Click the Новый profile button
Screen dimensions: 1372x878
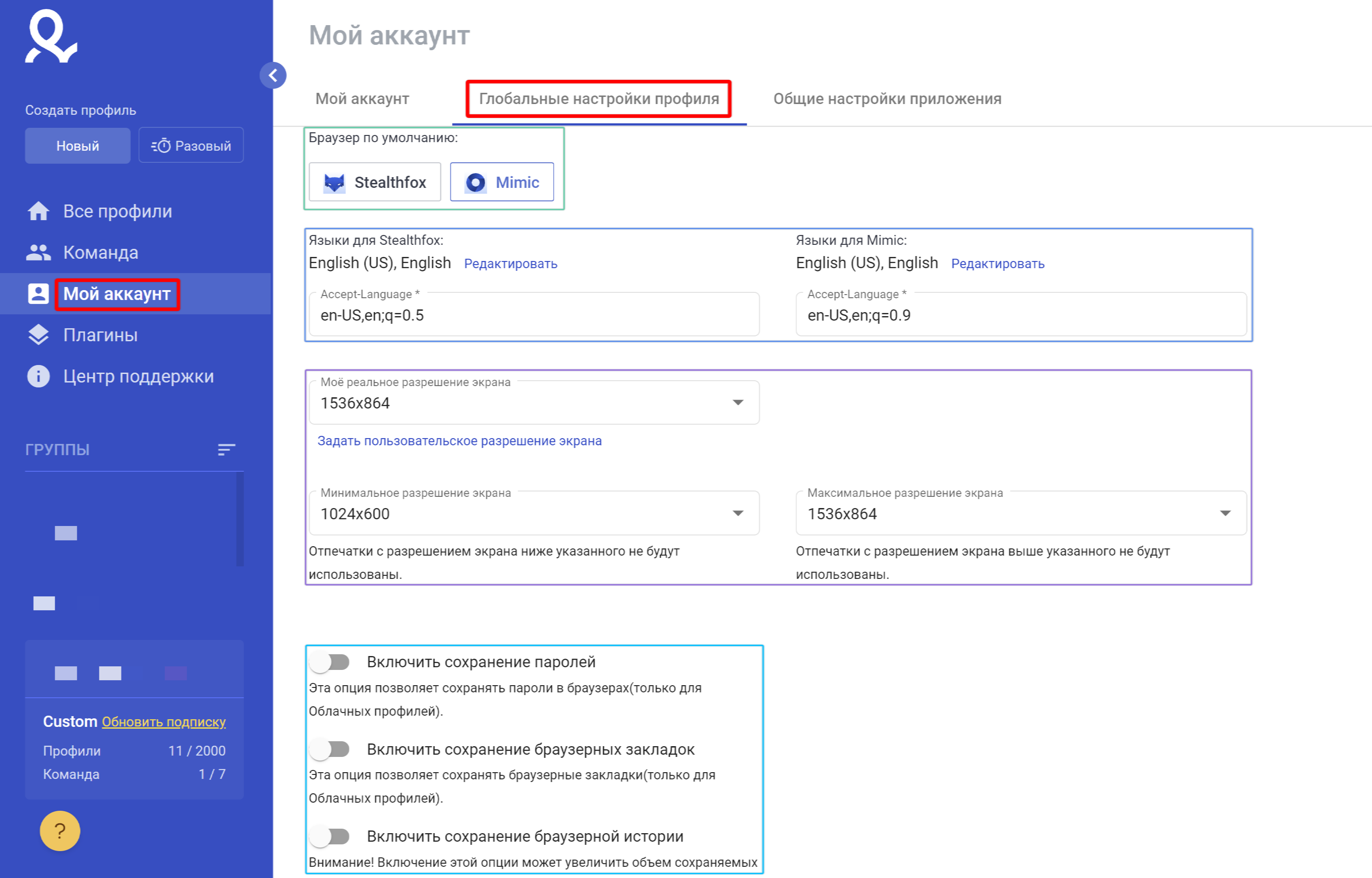[x=78, y=146]
